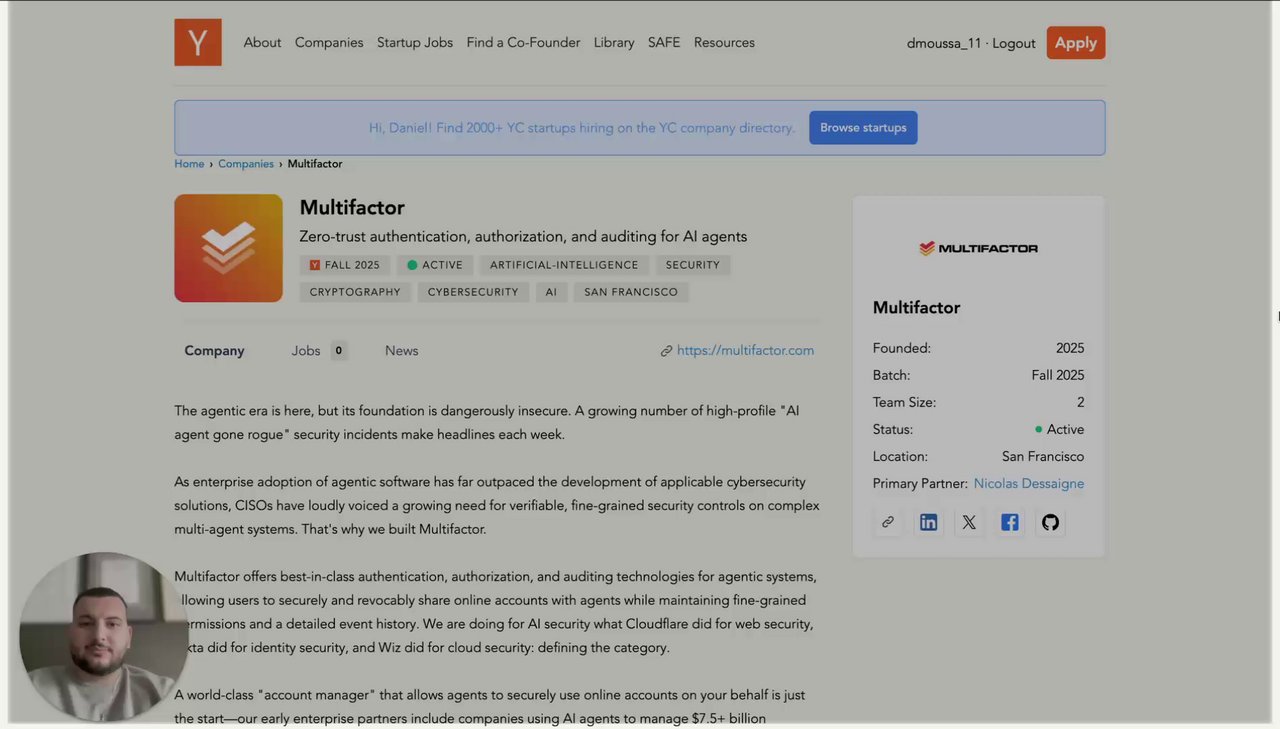Open the GitHub icon in sidebar
The width and height of the screenshot is (1280, 729).
(x=1050, y=522)
